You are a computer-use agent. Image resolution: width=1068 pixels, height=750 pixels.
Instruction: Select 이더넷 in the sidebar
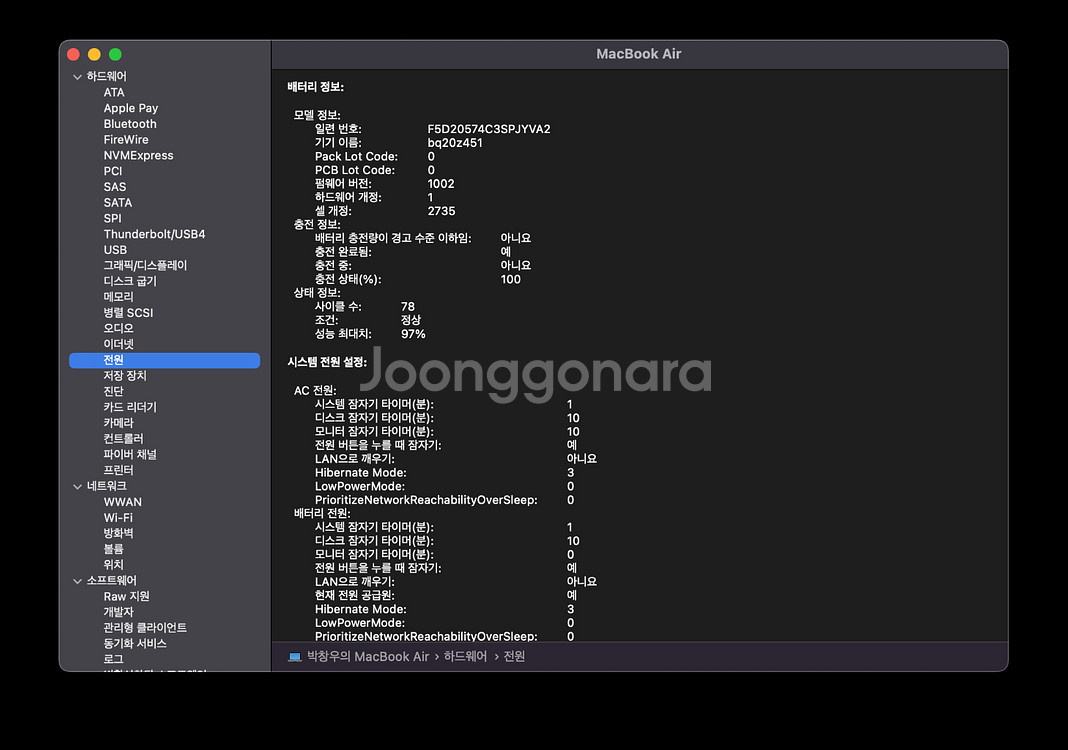tap(119, 344)
